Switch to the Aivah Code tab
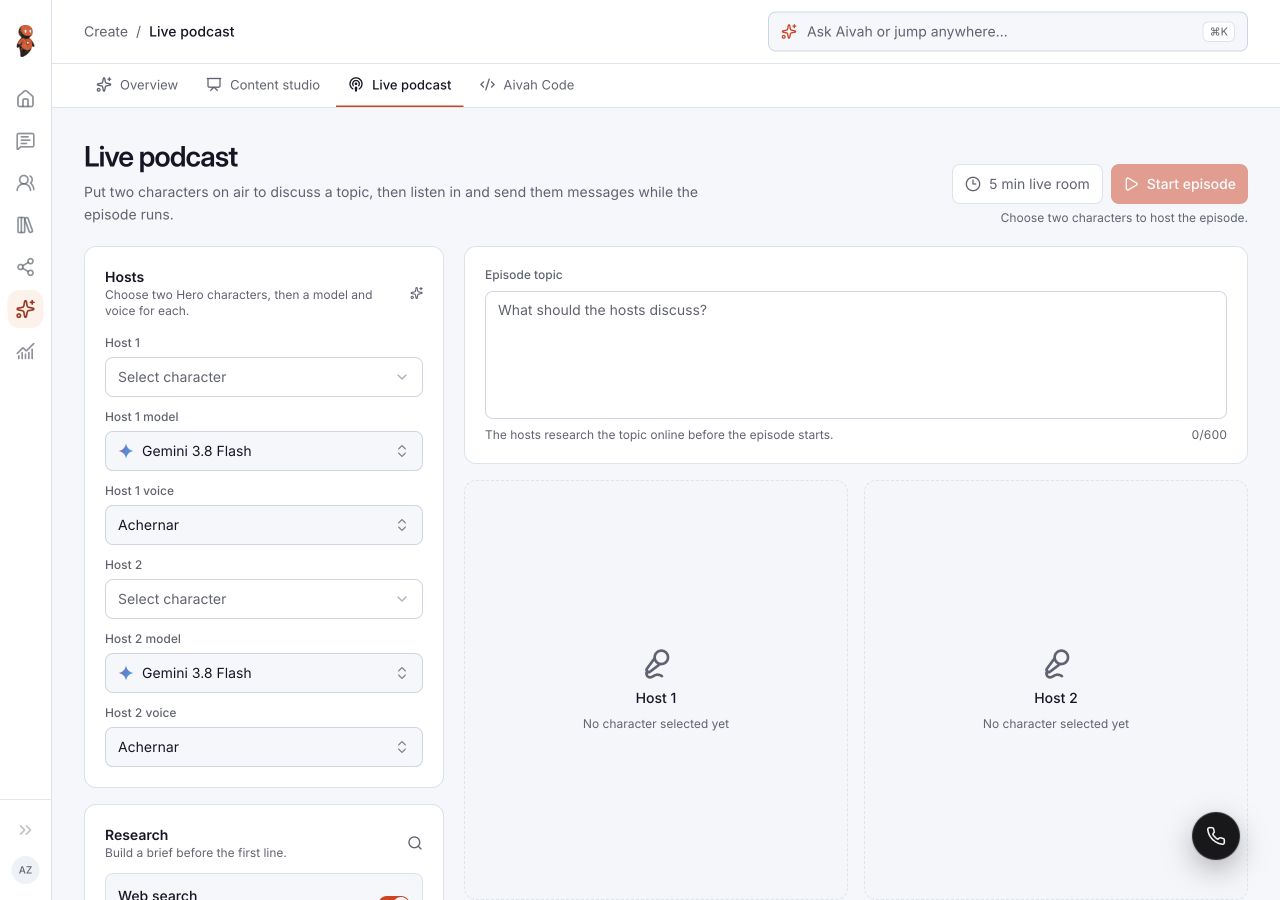Screen dimensions: 1280x900 [527, 85]
